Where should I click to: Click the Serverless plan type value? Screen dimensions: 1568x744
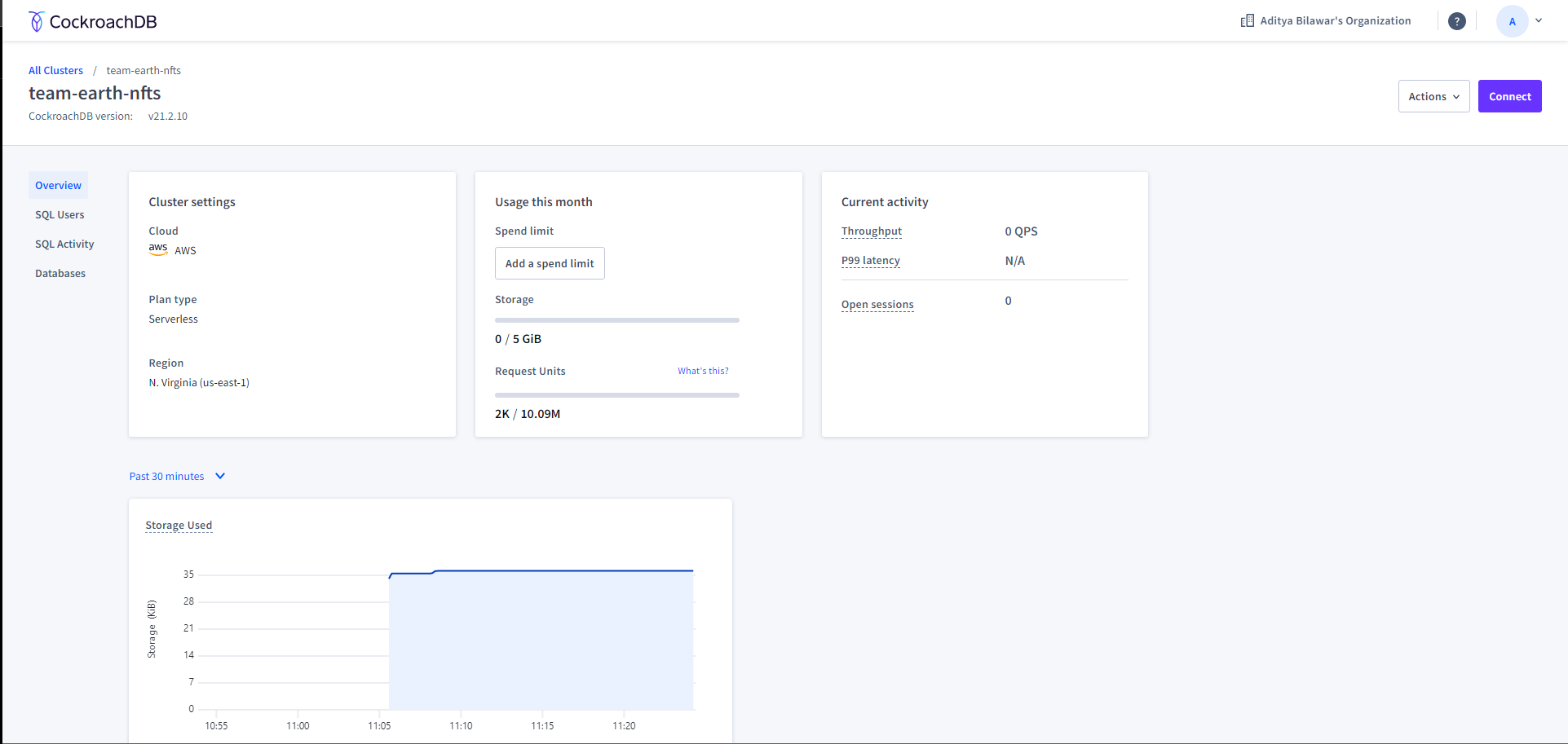pos(173,319)
